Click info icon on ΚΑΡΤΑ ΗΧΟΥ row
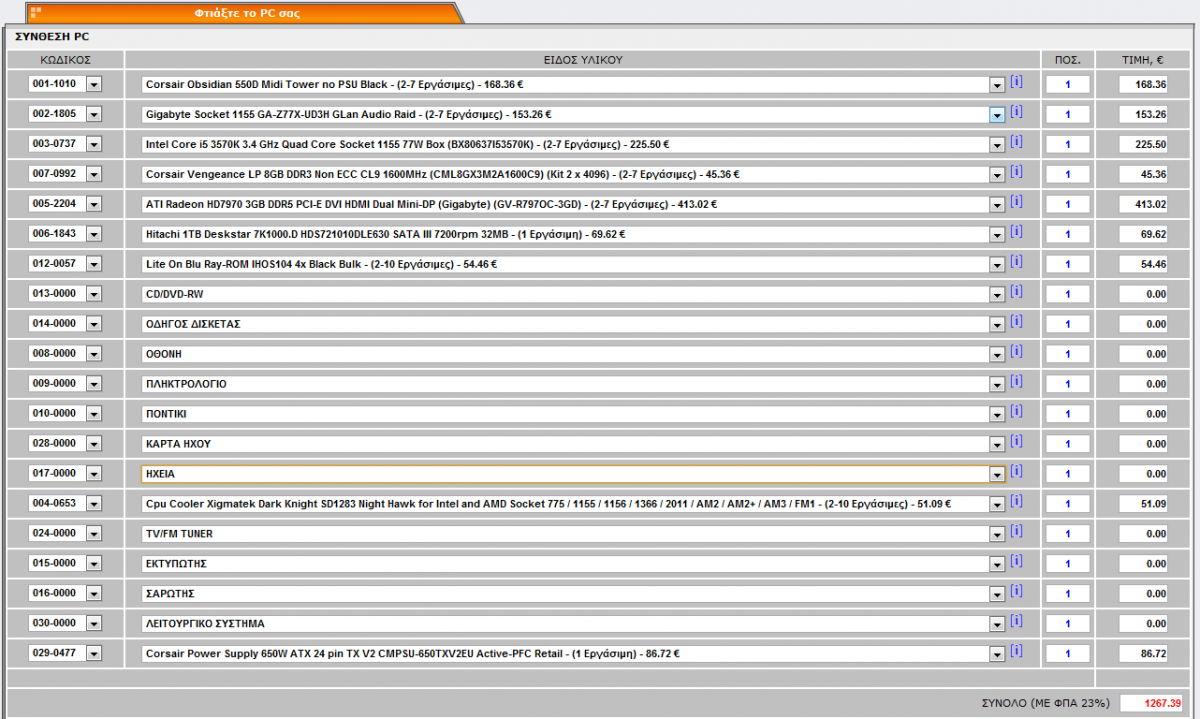Image resolution: width=1200 pixels, height=719 pixels. 1016,442
